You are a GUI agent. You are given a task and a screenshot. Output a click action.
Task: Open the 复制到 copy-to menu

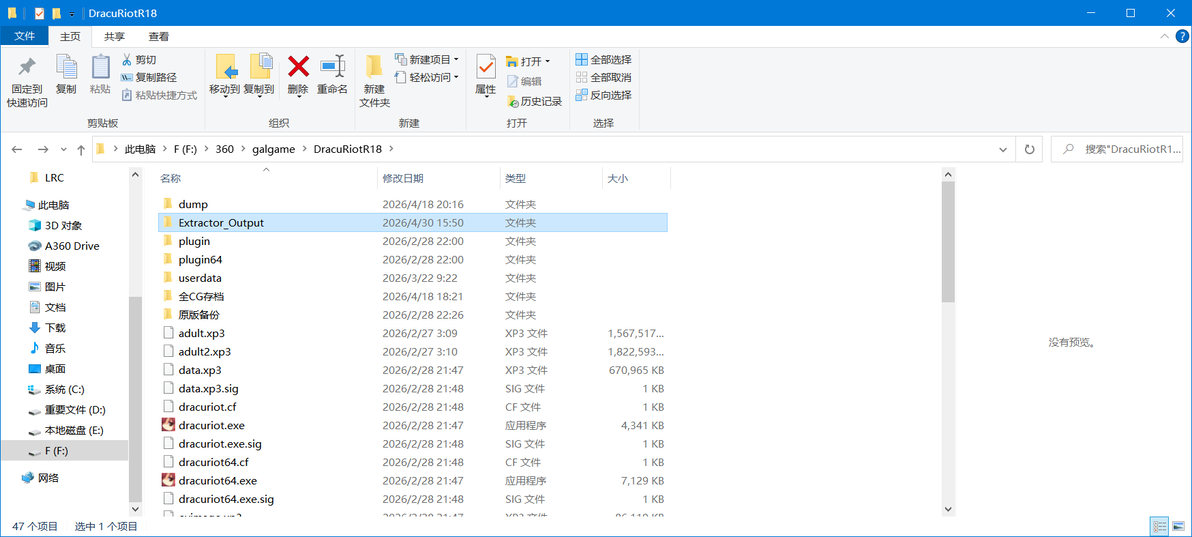click(x=259, y=76)
